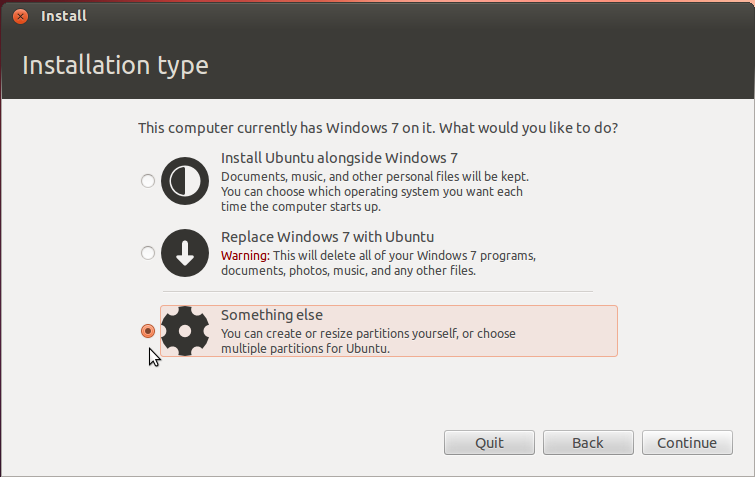Click the red 'Warning:' text
Viewport: 755px width, 477px height.
[246, 255]
